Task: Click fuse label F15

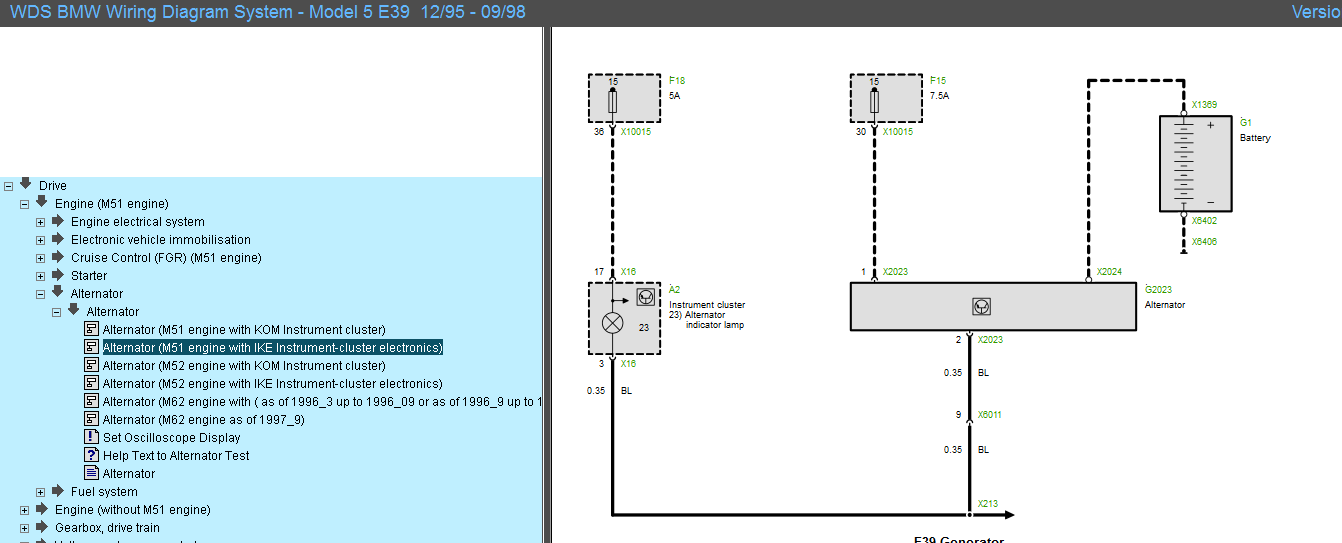Action: (x=938, y=81)
